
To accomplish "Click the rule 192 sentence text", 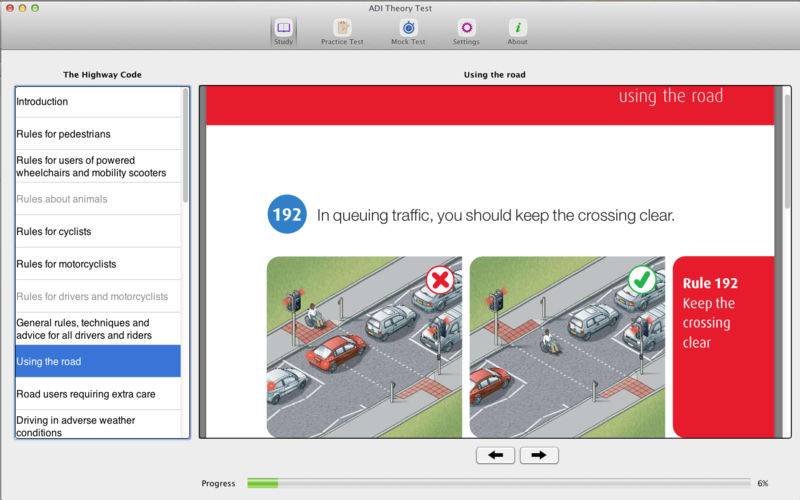I will 495,215.
